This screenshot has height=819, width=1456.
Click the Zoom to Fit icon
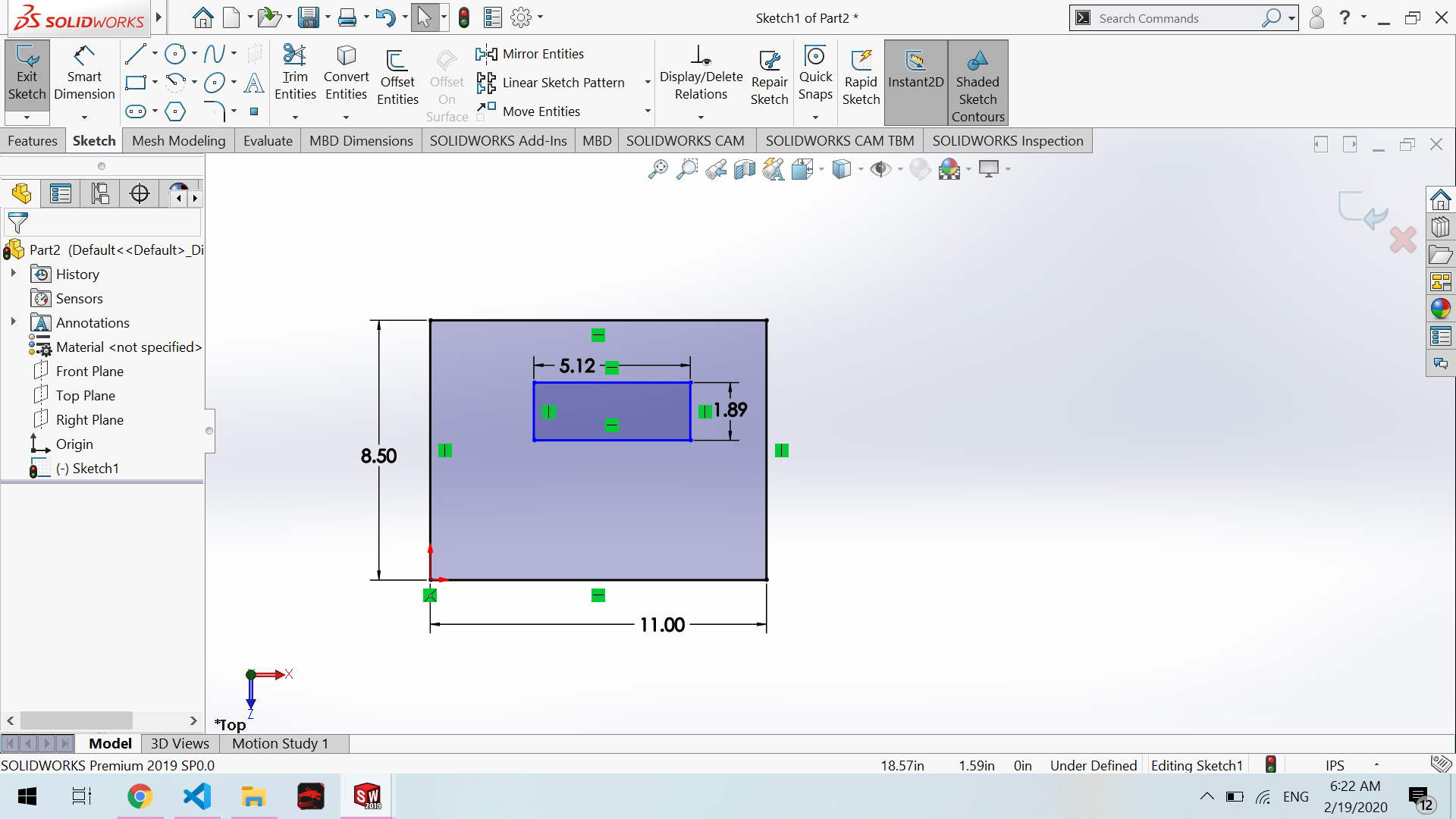coord(658,169)
